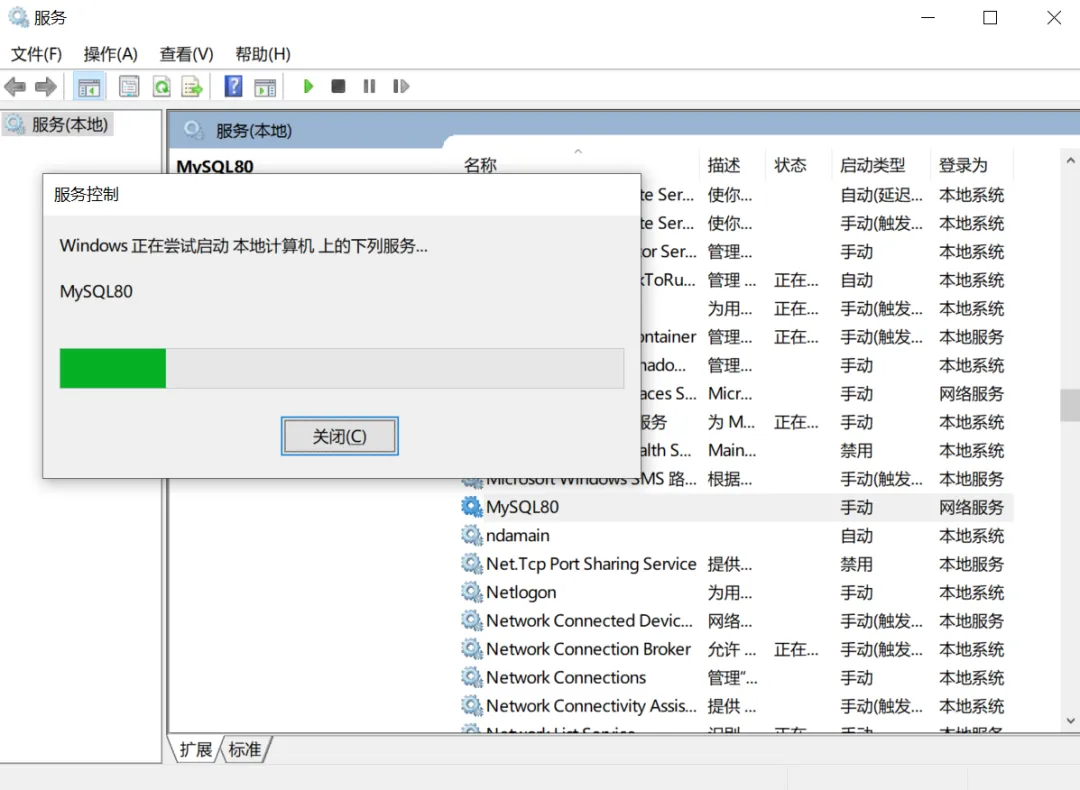The width and height of the screenshot is (1080, 790).
Task: Click Main... description cell
Action: (x=731, y=450)
